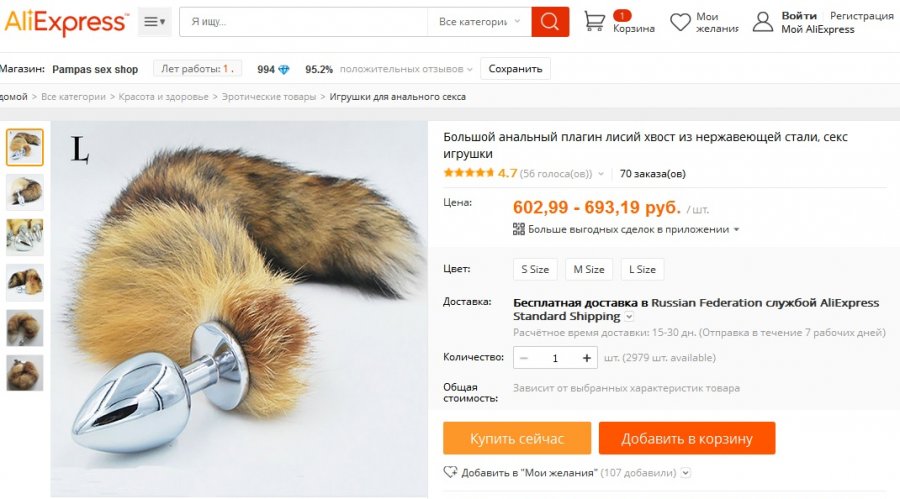Open the wishlist heart icon

coord(681,22)
